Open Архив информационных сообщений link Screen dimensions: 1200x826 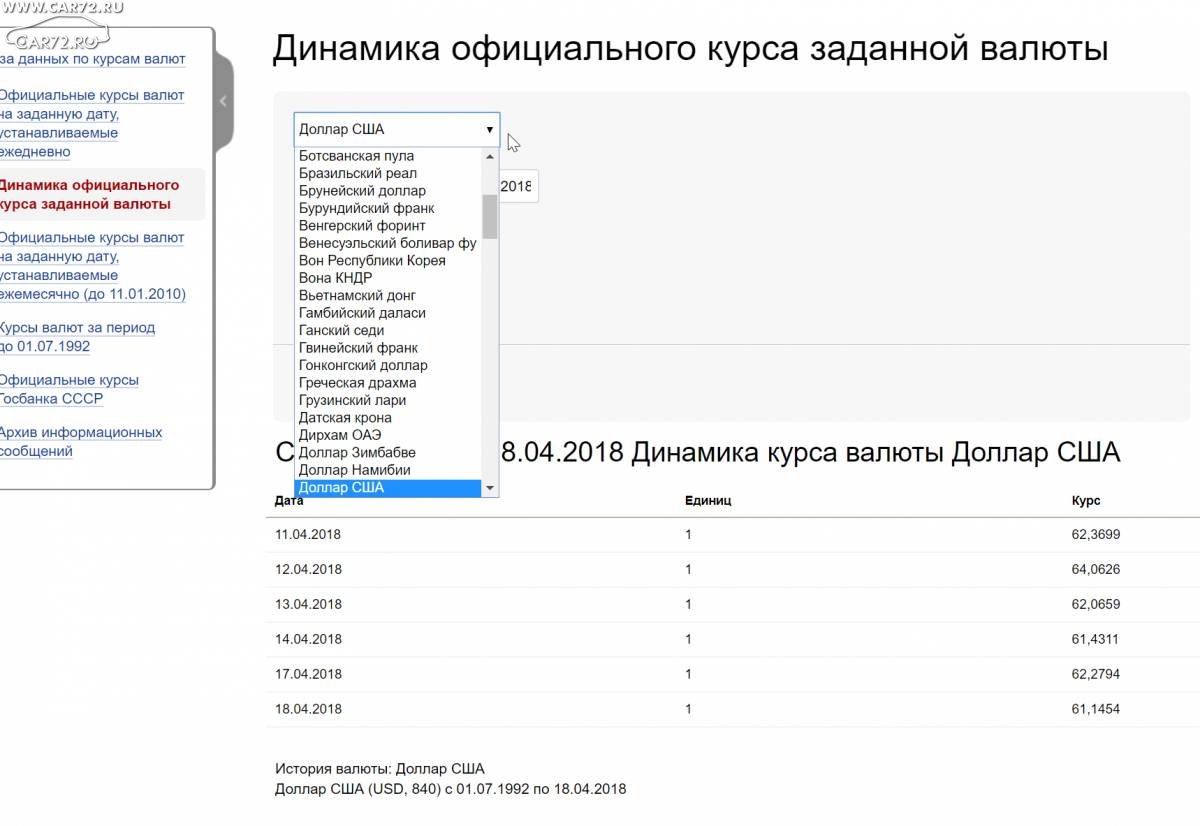click(80, 442)
